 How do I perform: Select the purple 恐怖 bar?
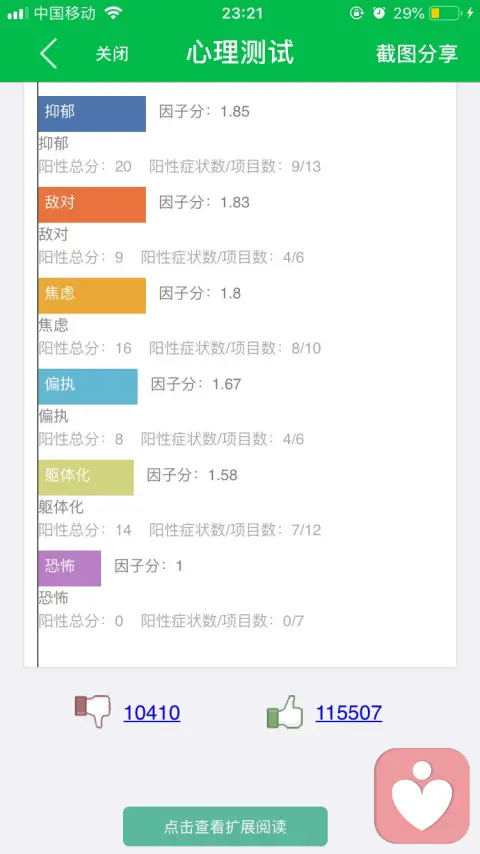[x=70, y=568]
